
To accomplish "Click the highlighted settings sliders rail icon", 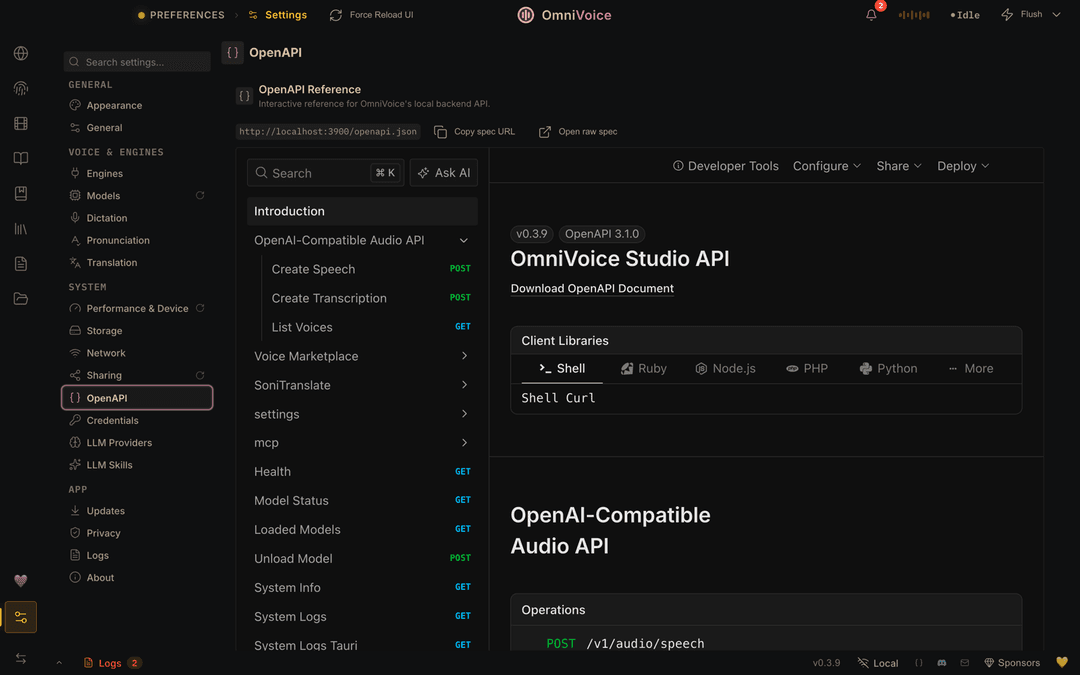I will [21, 617].
